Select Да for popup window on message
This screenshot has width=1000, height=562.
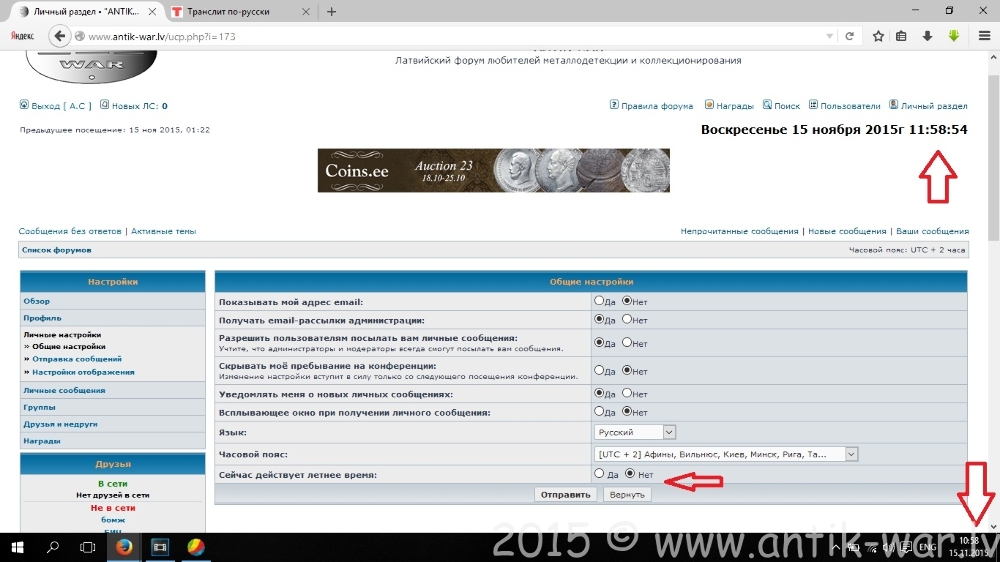tap(599, 411)
